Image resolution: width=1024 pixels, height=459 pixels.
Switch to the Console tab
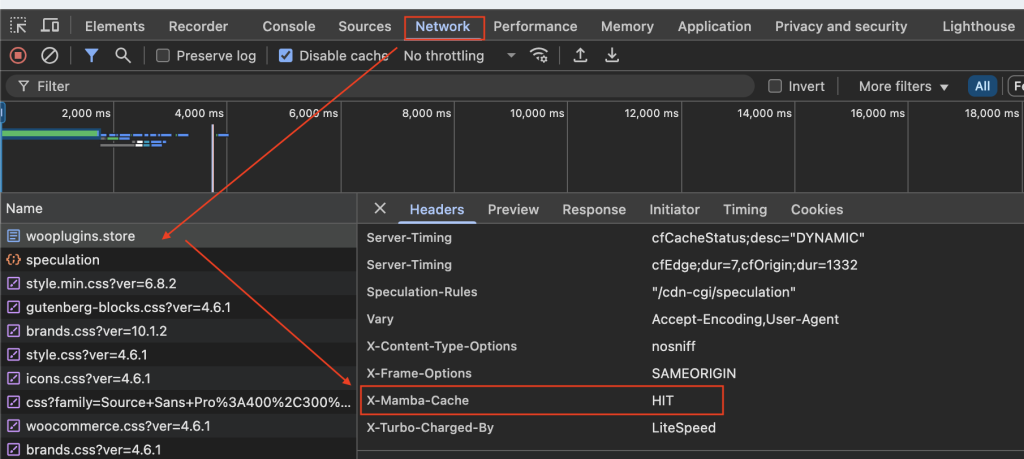pyautogui.click(x=287, y=26)
